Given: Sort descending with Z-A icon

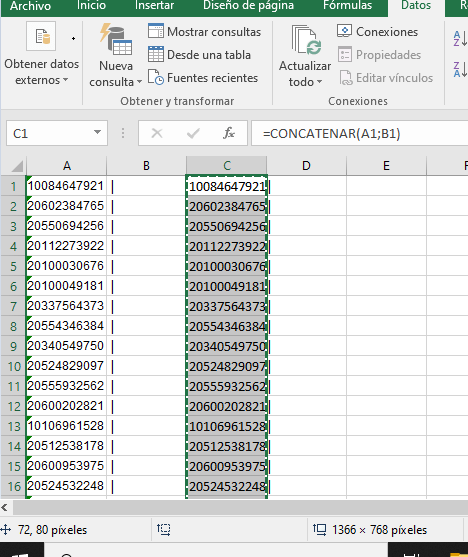Looking at the screenshot, I should 460,69.
